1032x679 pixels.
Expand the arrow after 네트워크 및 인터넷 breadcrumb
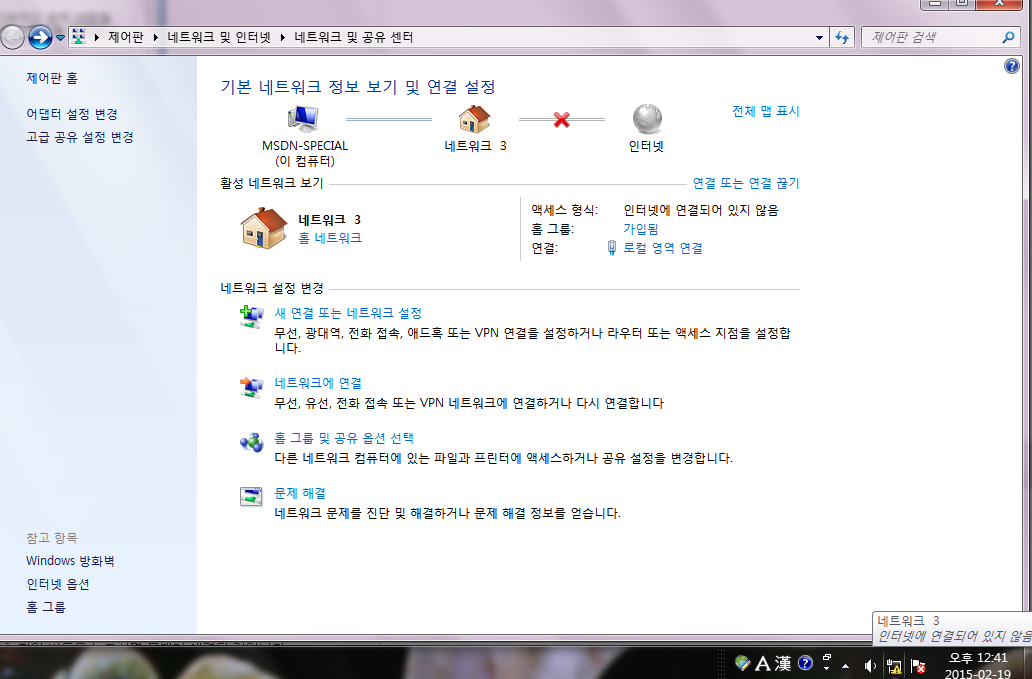coord(283,38)
